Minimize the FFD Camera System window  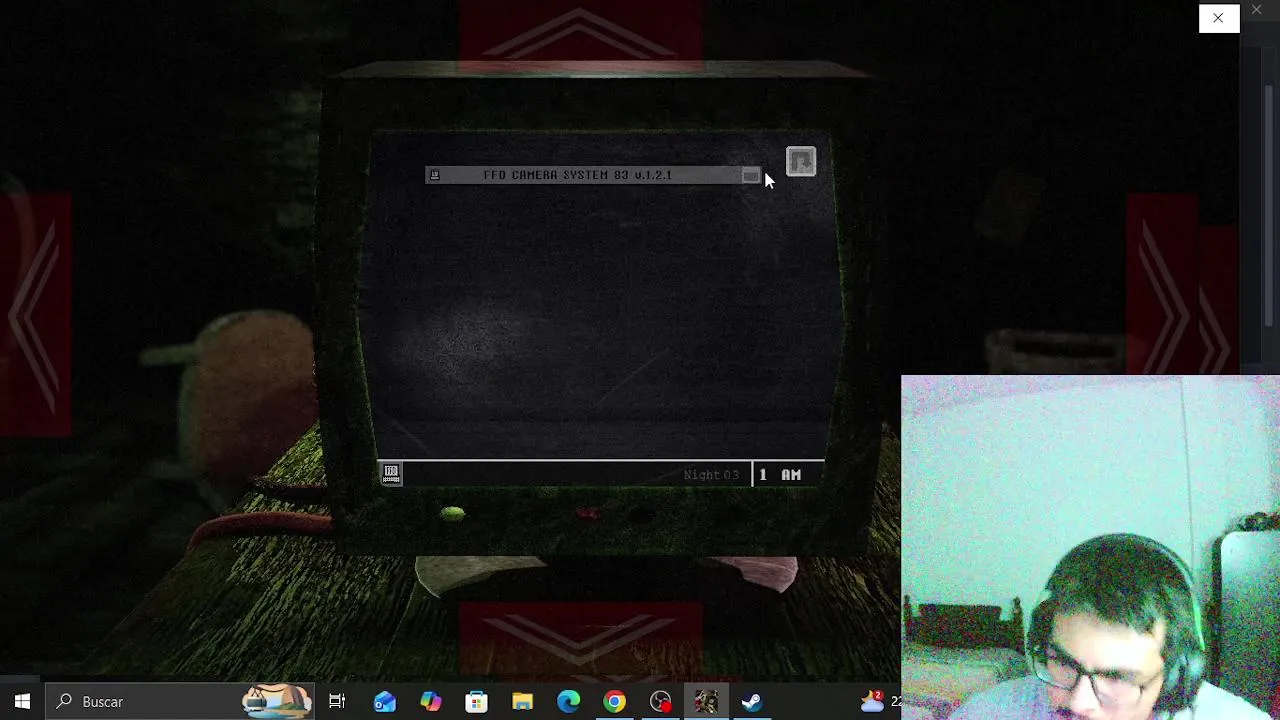point(750,175)
